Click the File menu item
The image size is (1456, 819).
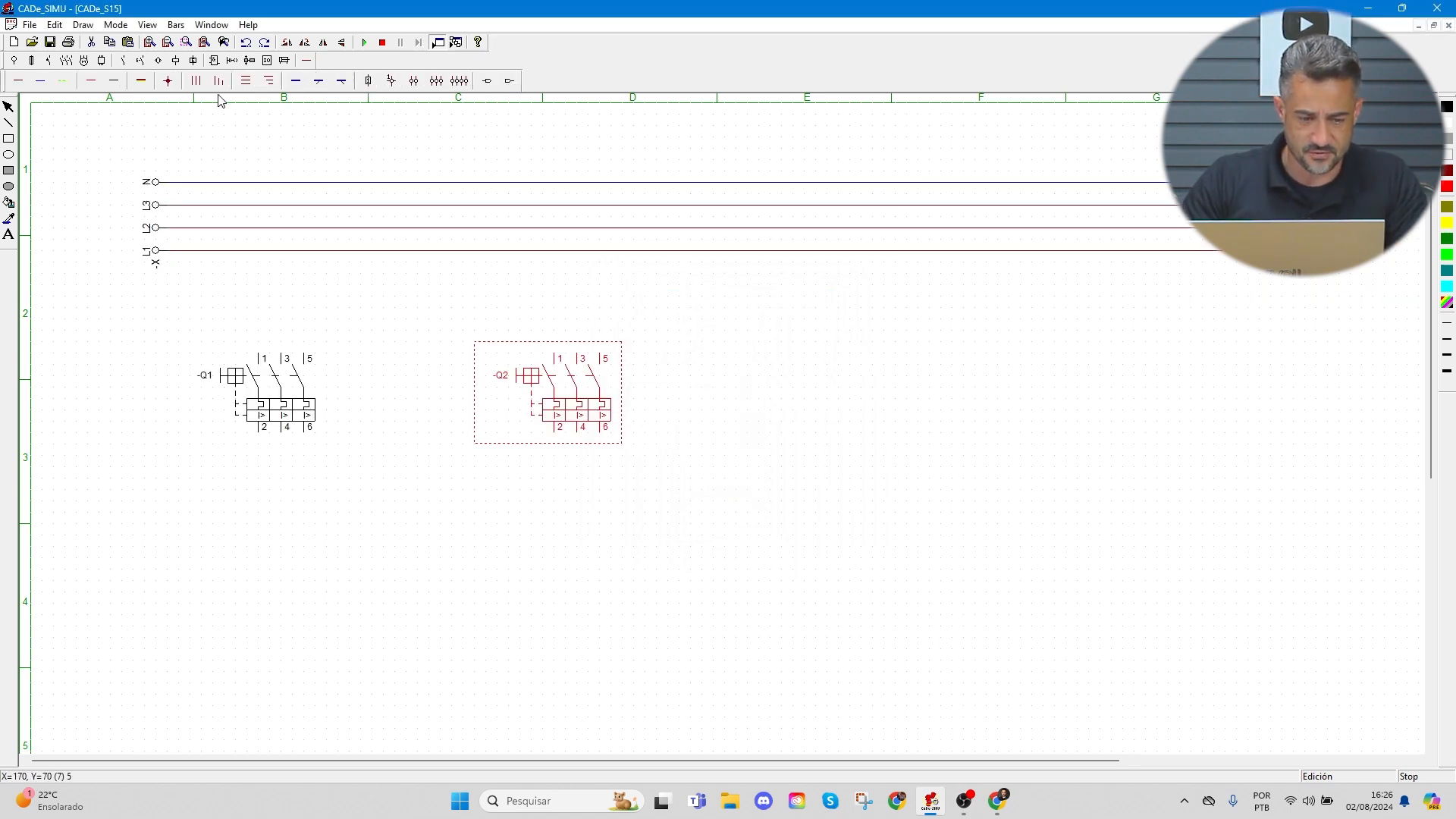coord(29,24)
